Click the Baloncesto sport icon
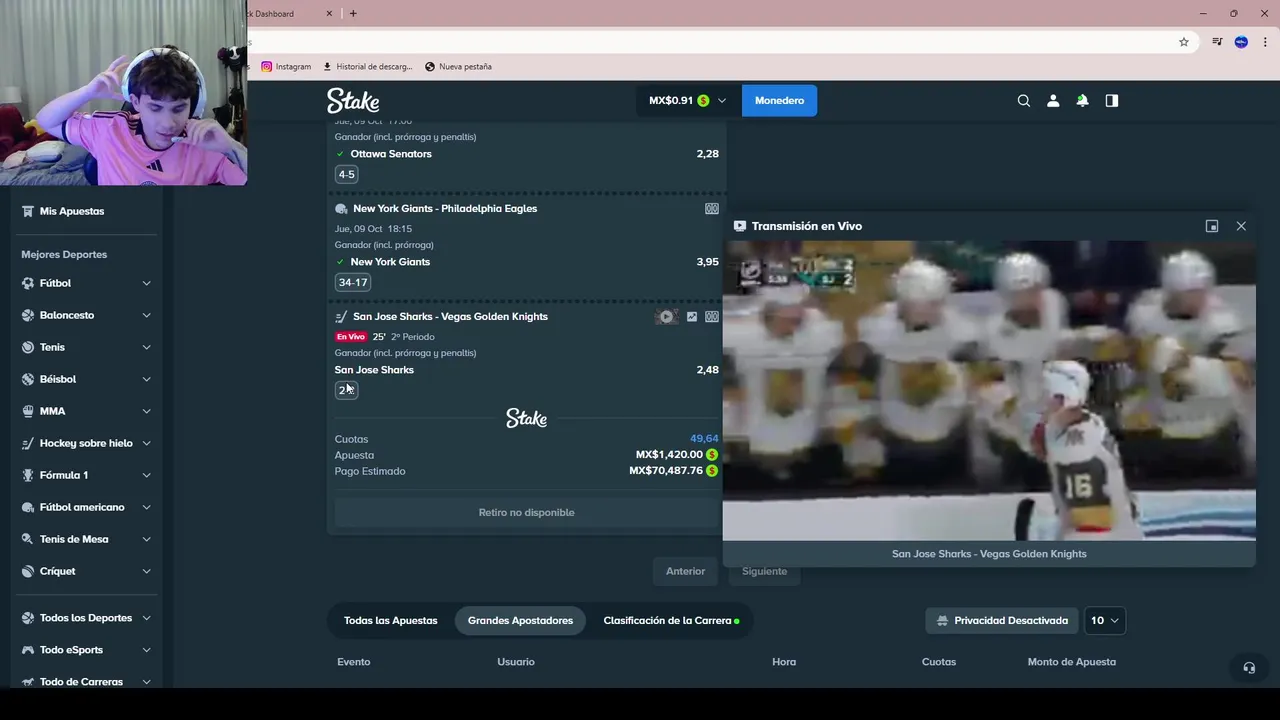Viewport: 1280px width, 720px height. point(28,315)
